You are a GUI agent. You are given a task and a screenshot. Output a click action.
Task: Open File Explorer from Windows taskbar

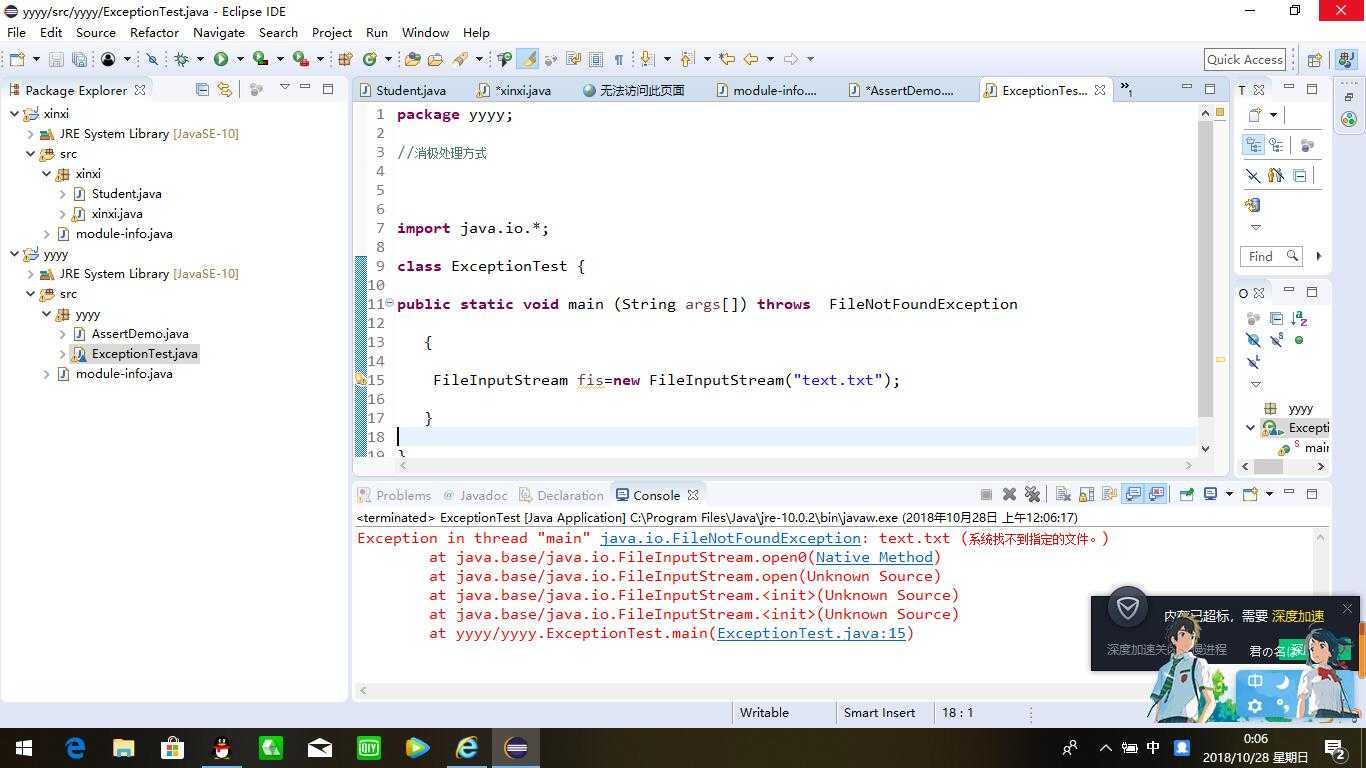click(x=123, y=747)
